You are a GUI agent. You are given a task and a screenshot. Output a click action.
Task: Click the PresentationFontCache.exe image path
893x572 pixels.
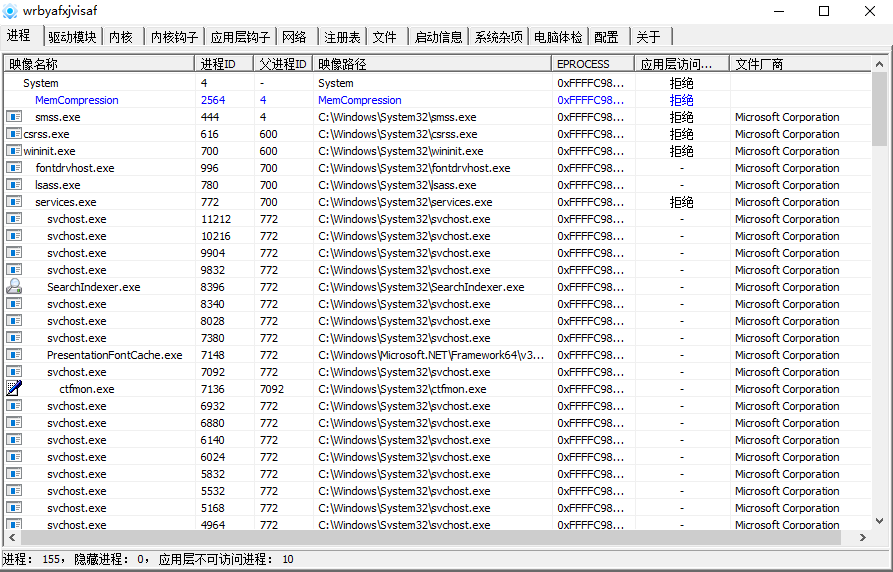tap(431, 355)
